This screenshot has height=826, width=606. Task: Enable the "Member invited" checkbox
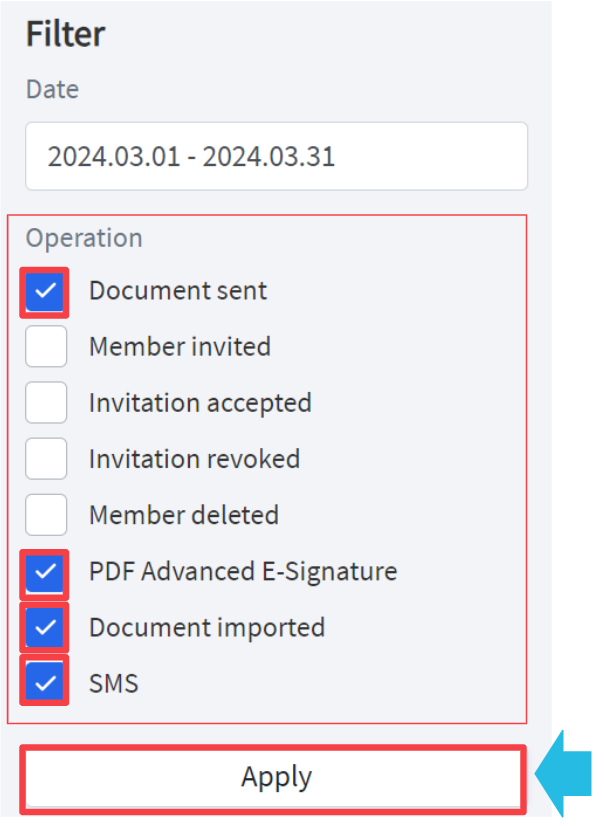(x=45, y=346)
